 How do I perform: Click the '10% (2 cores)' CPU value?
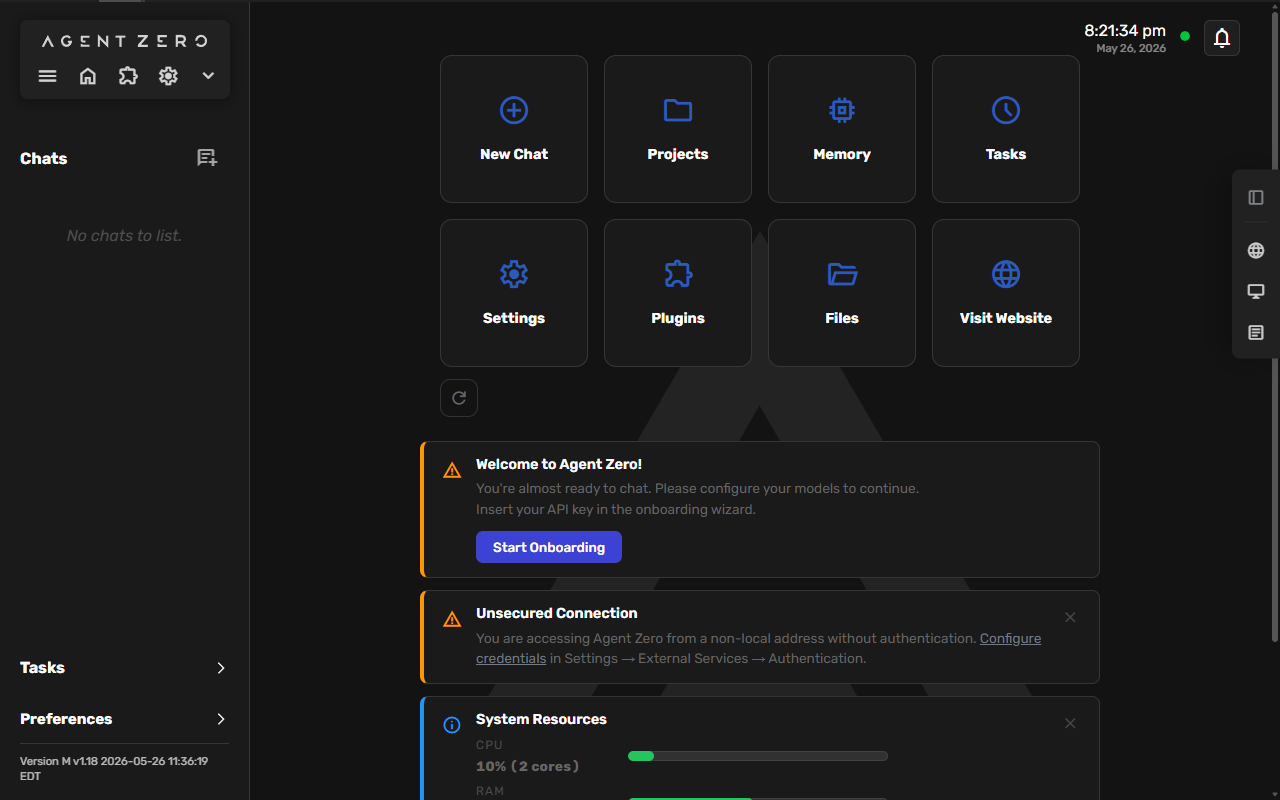527,766
